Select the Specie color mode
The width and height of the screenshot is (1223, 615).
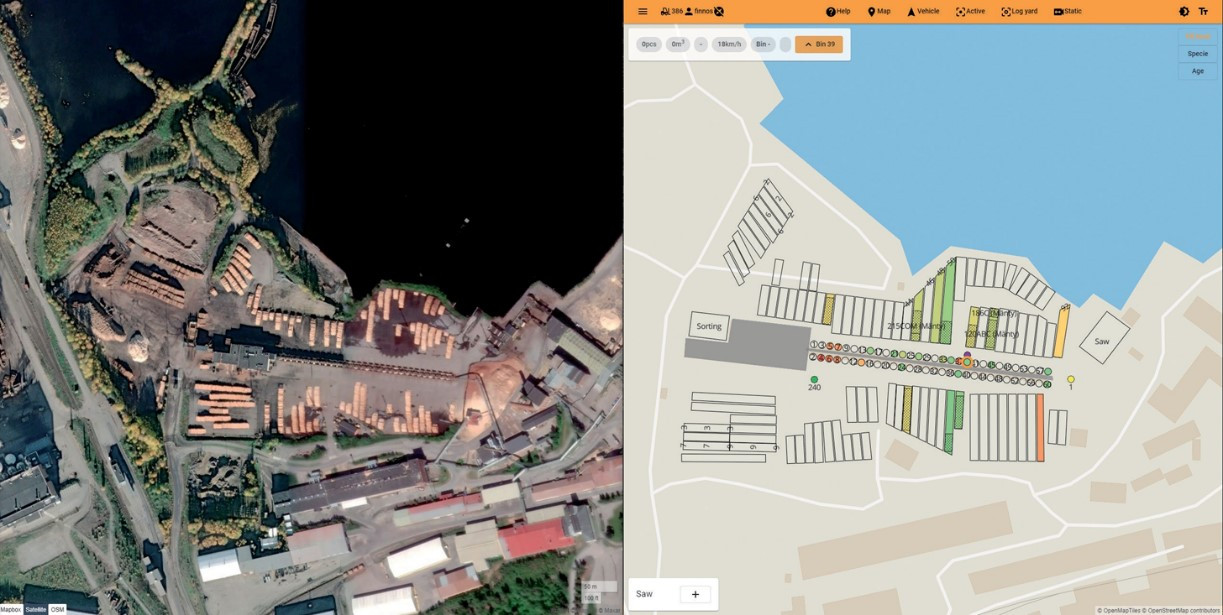(x=1197, y=53)
